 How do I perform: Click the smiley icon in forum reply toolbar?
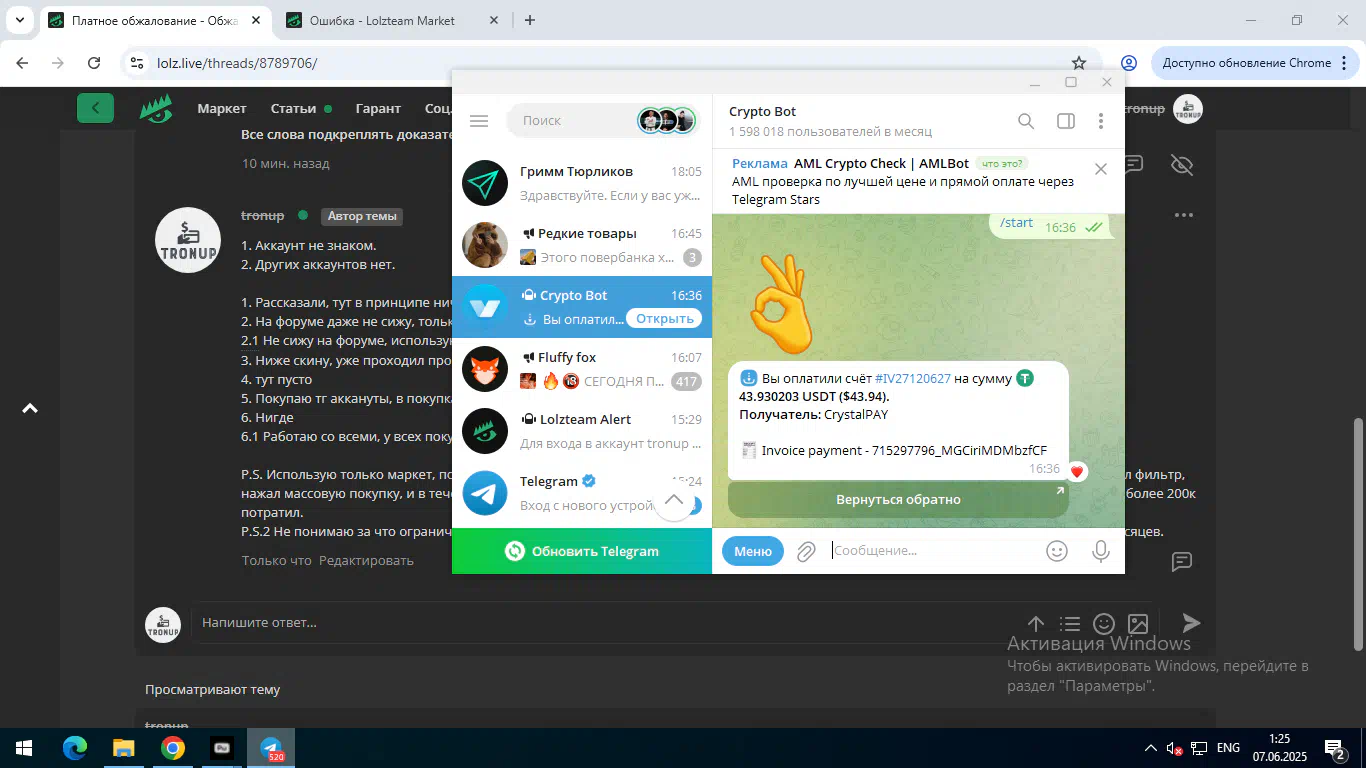coord(1103,623)
